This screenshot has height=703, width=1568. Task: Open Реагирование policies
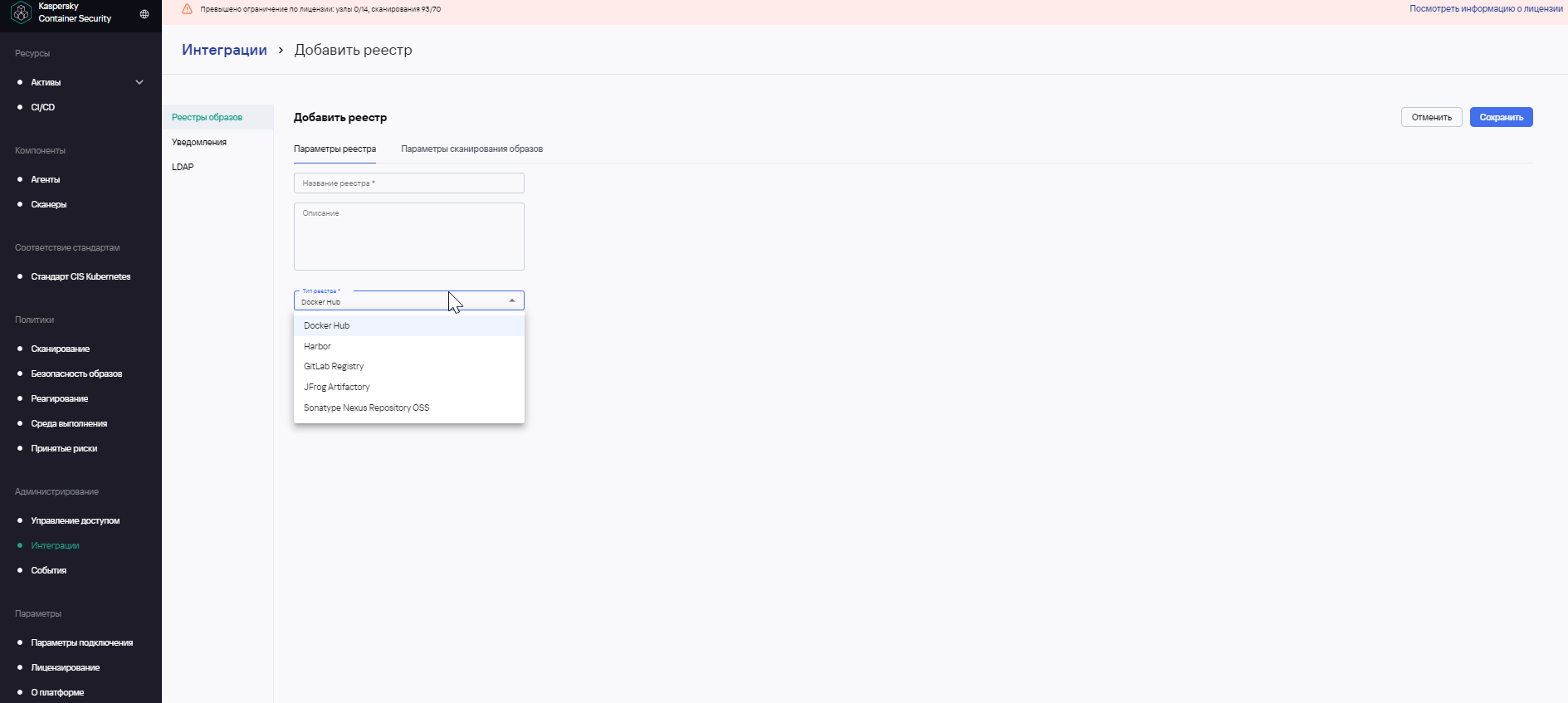point(60,398)
